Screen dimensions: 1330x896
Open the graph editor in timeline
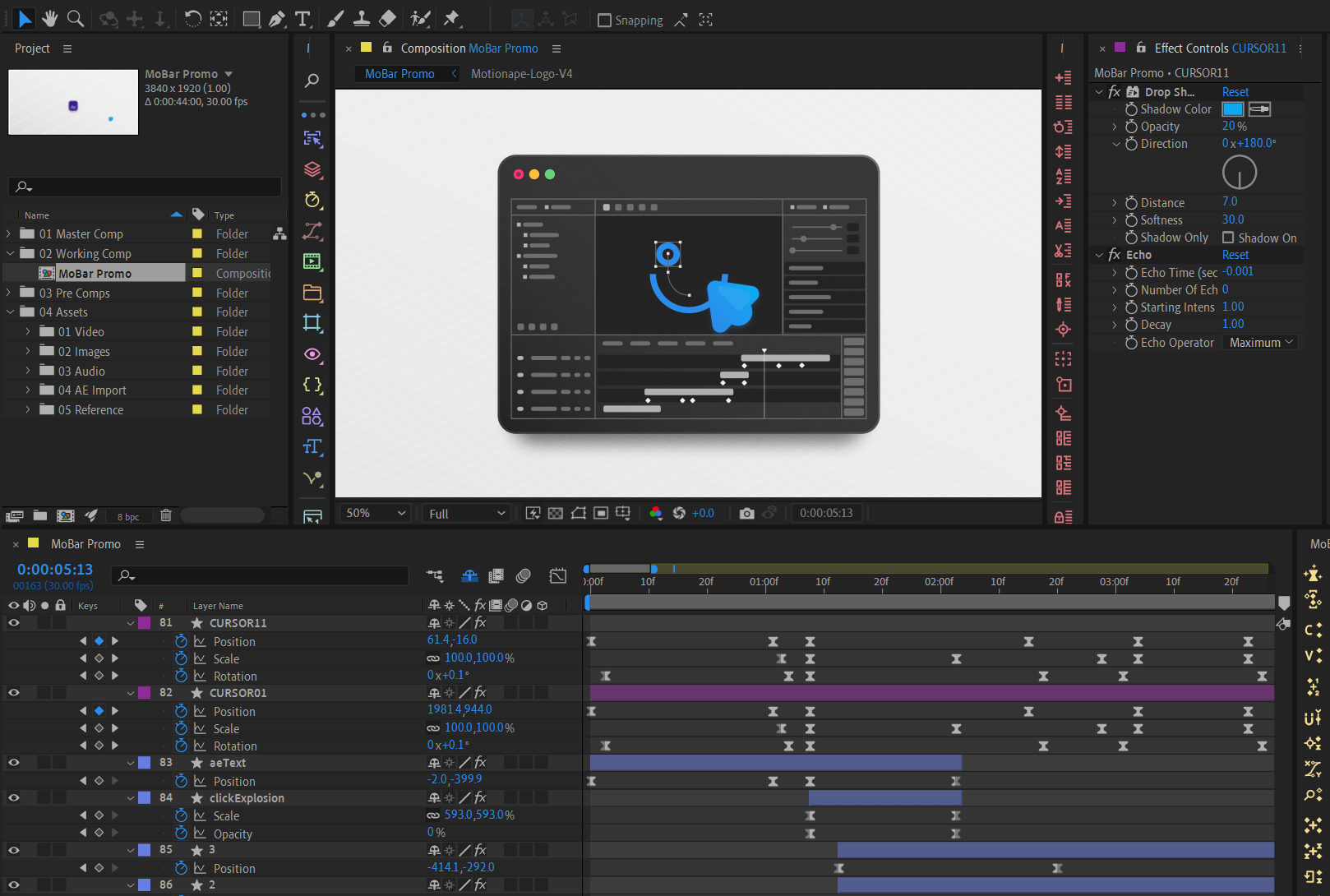point(558,575)
